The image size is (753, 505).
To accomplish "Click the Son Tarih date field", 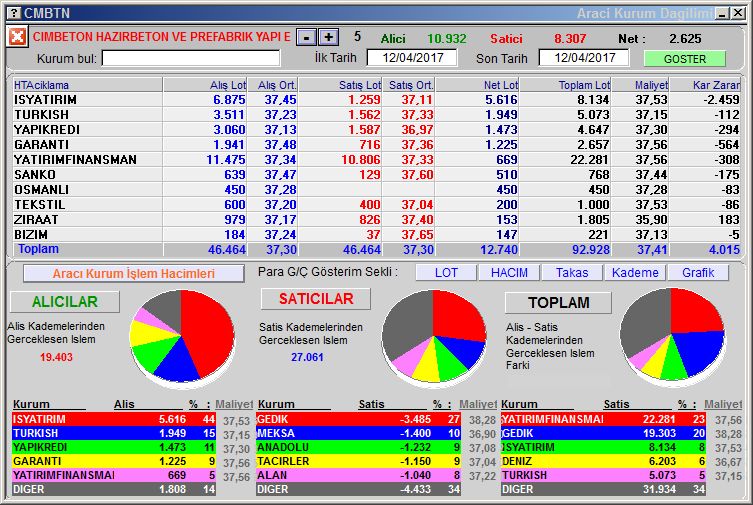I will (x=584, y=58).
